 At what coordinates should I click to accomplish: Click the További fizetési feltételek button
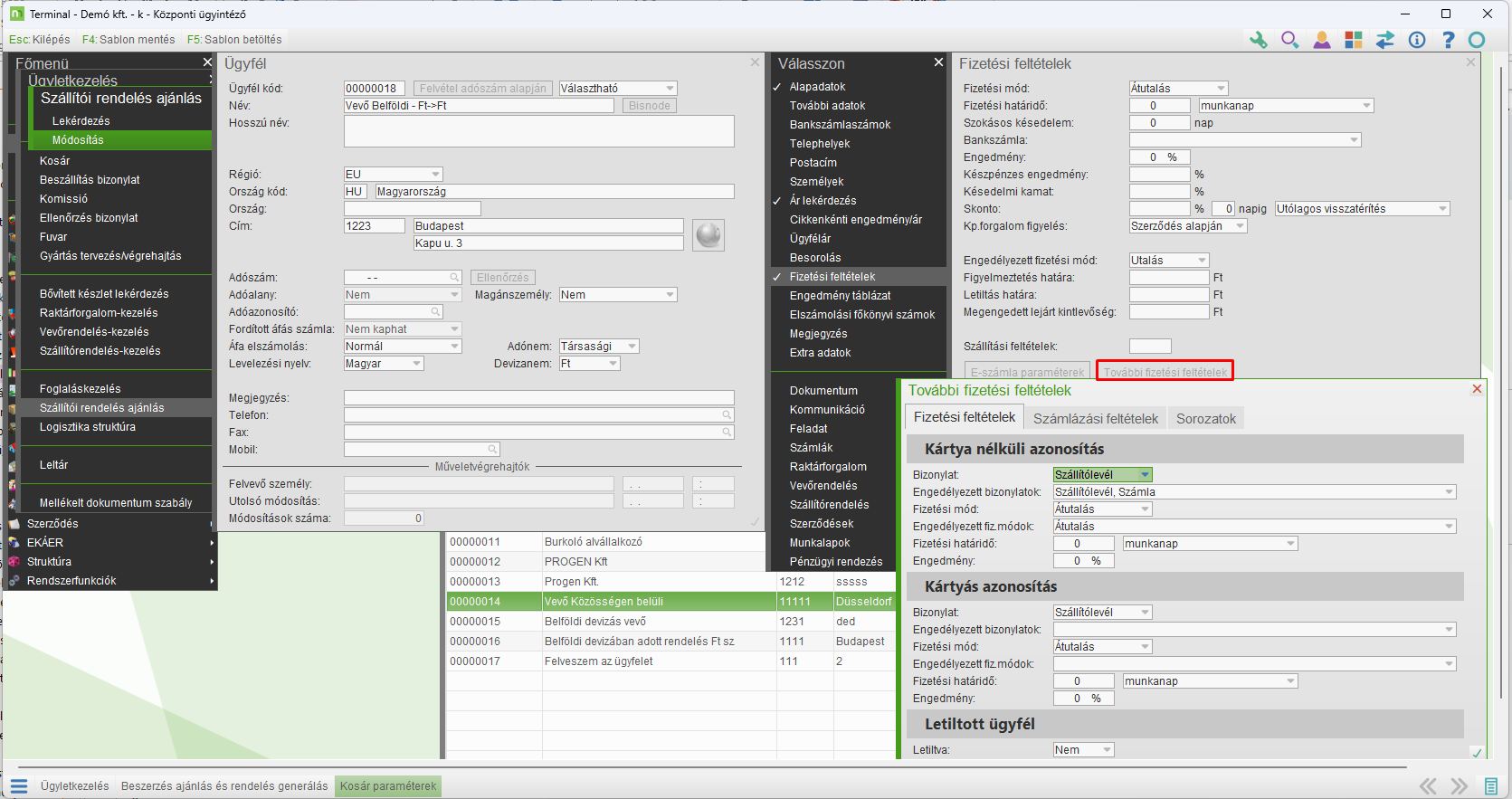pyautogui.click(x=1165, y=372)
